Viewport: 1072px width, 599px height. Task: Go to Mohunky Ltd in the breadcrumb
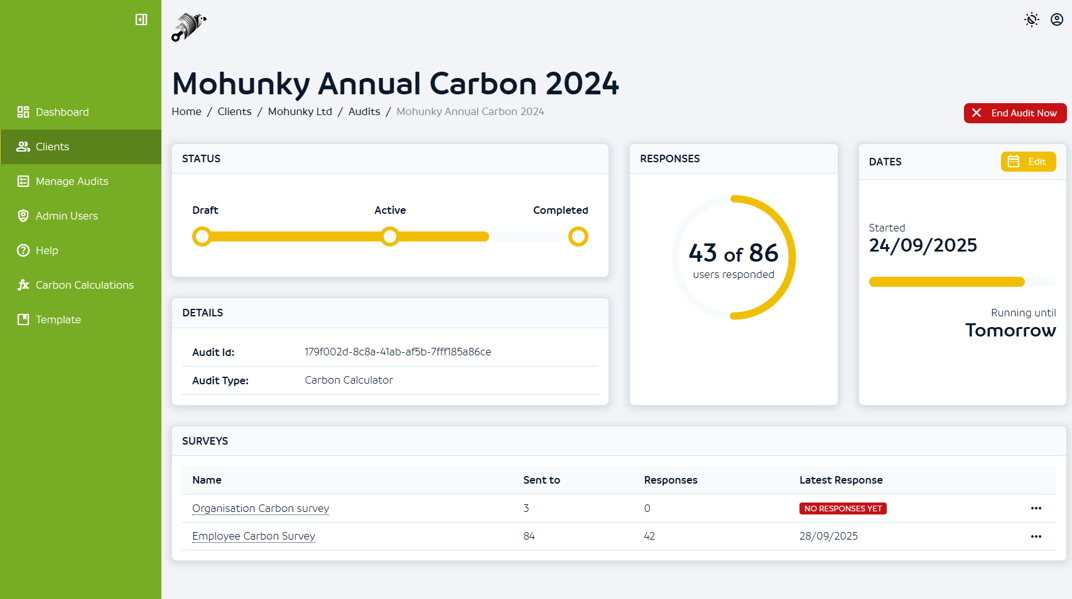[x=299, y=112]
